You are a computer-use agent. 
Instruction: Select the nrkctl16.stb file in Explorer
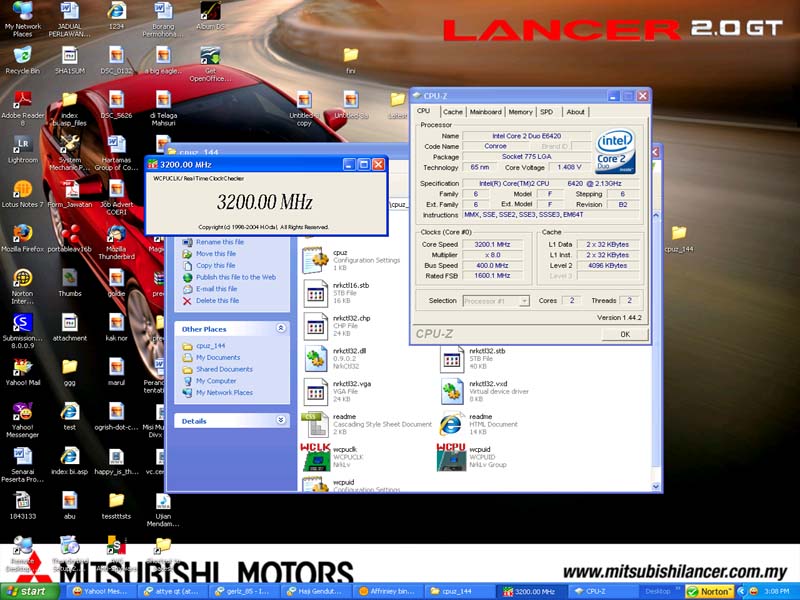click(x=337, y=293)
